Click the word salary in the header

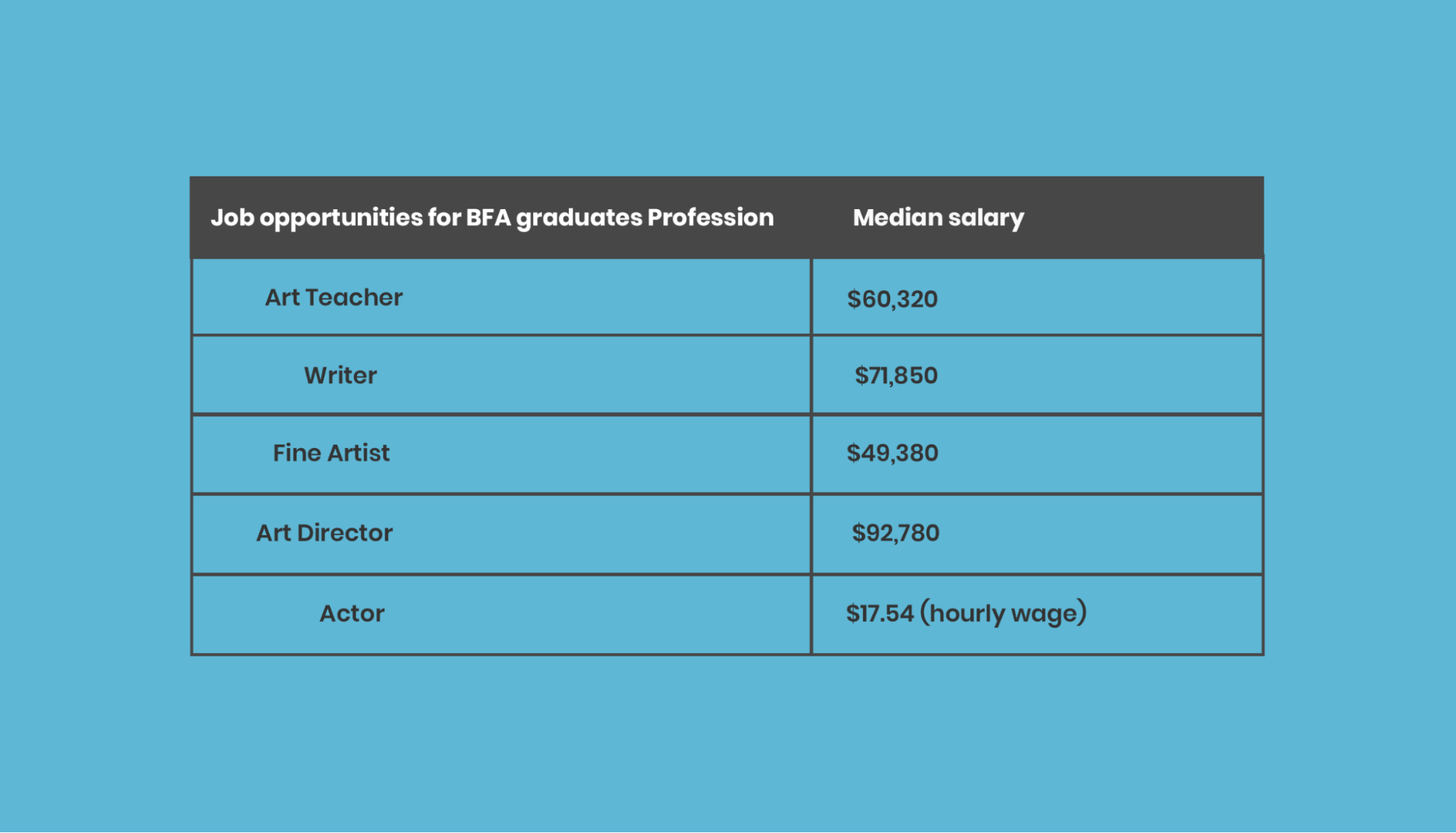pyautogui.click(x=985, y=218)
